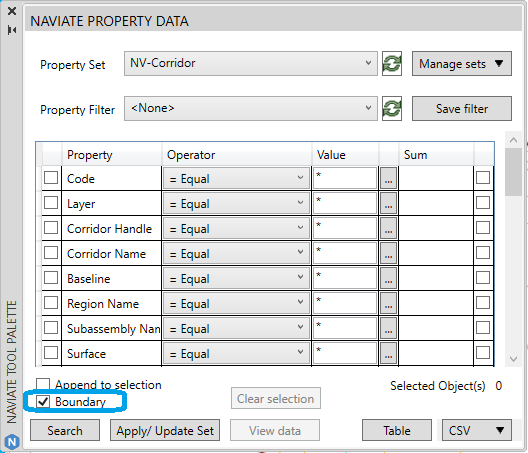The image size is (528, 453).
Task: Open value picker for Baseline row
Action: point(389,278)
